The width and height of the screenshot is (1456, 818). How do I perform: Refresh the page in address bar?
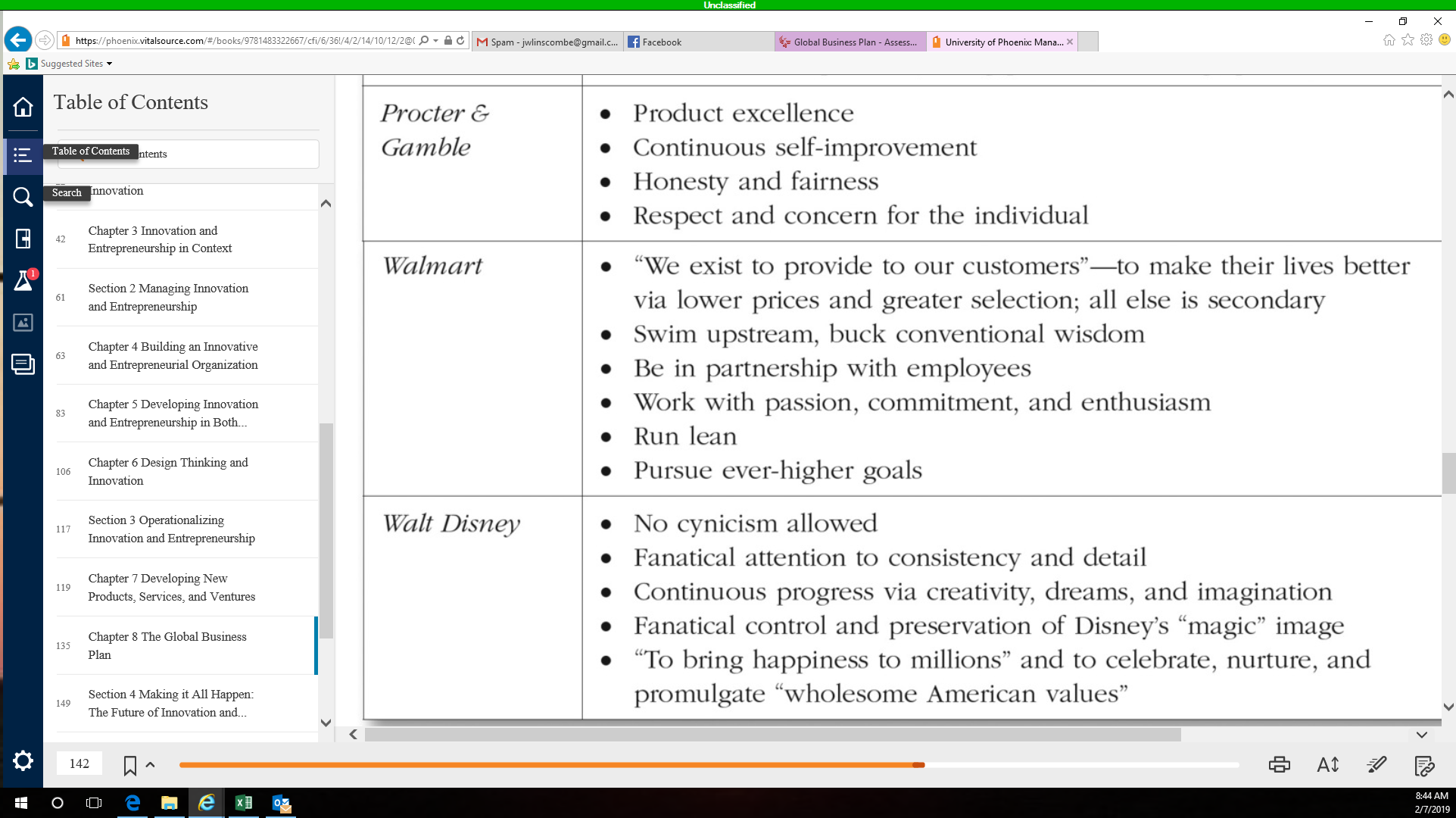click(x=460, y=41)
